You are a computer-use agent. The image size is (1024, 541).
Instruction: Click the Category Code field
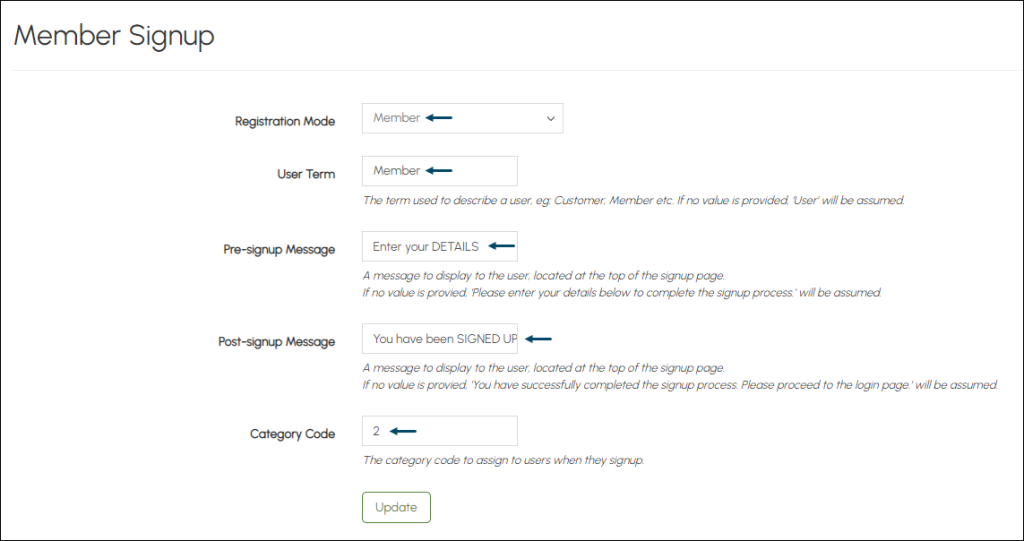coord(440,431)
